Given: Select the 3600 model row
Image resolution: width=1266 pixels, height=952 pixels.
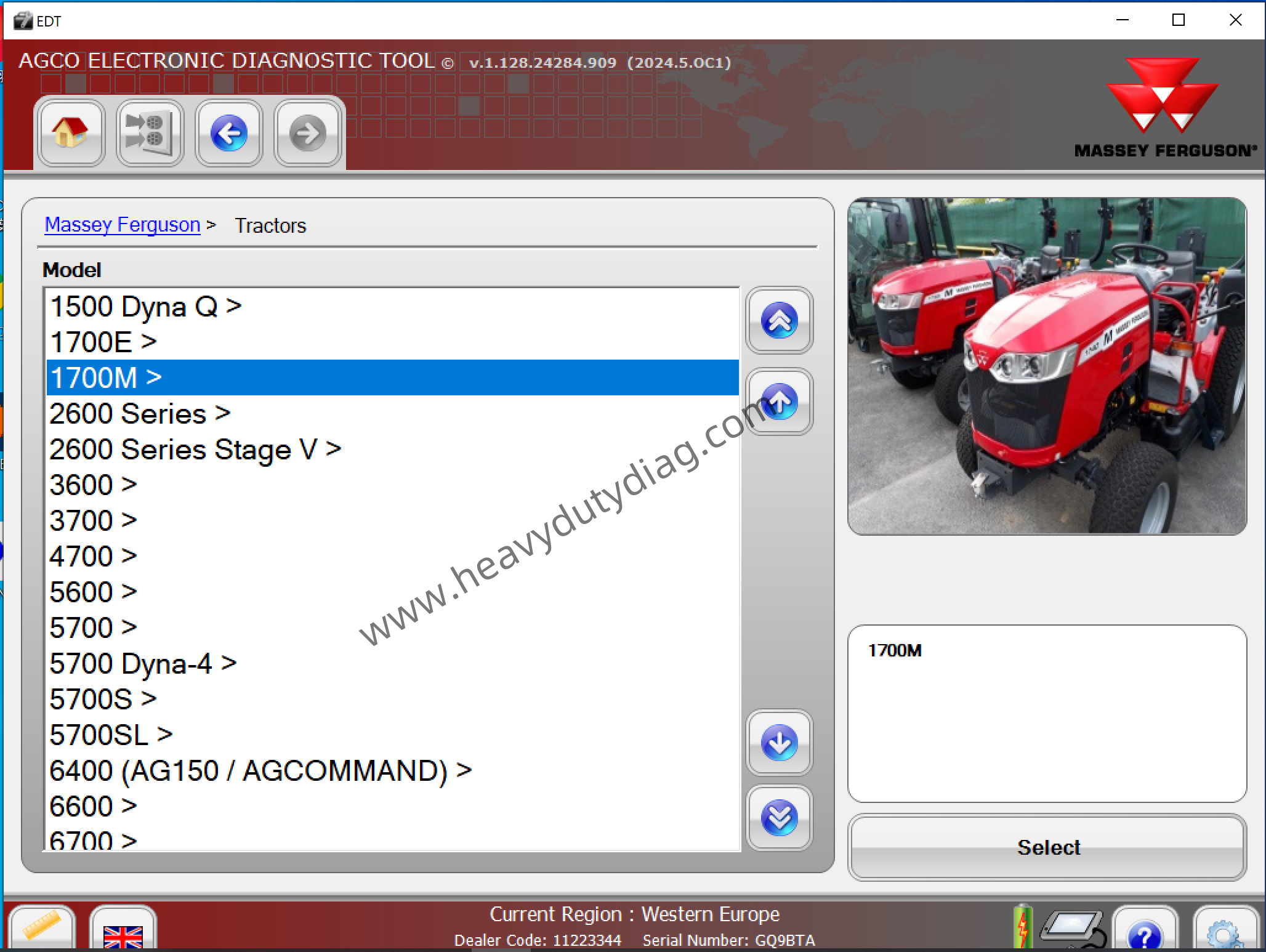Looking at the screenshot, I should [393, 485].
